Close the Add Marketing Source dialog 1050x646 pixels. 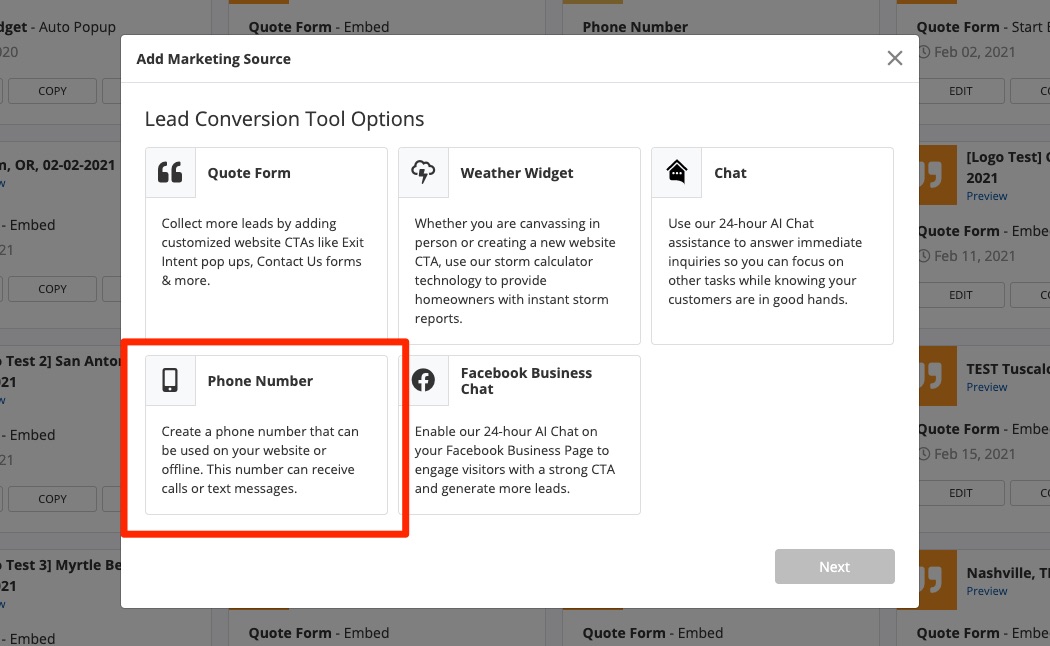[x=895, y=58]
